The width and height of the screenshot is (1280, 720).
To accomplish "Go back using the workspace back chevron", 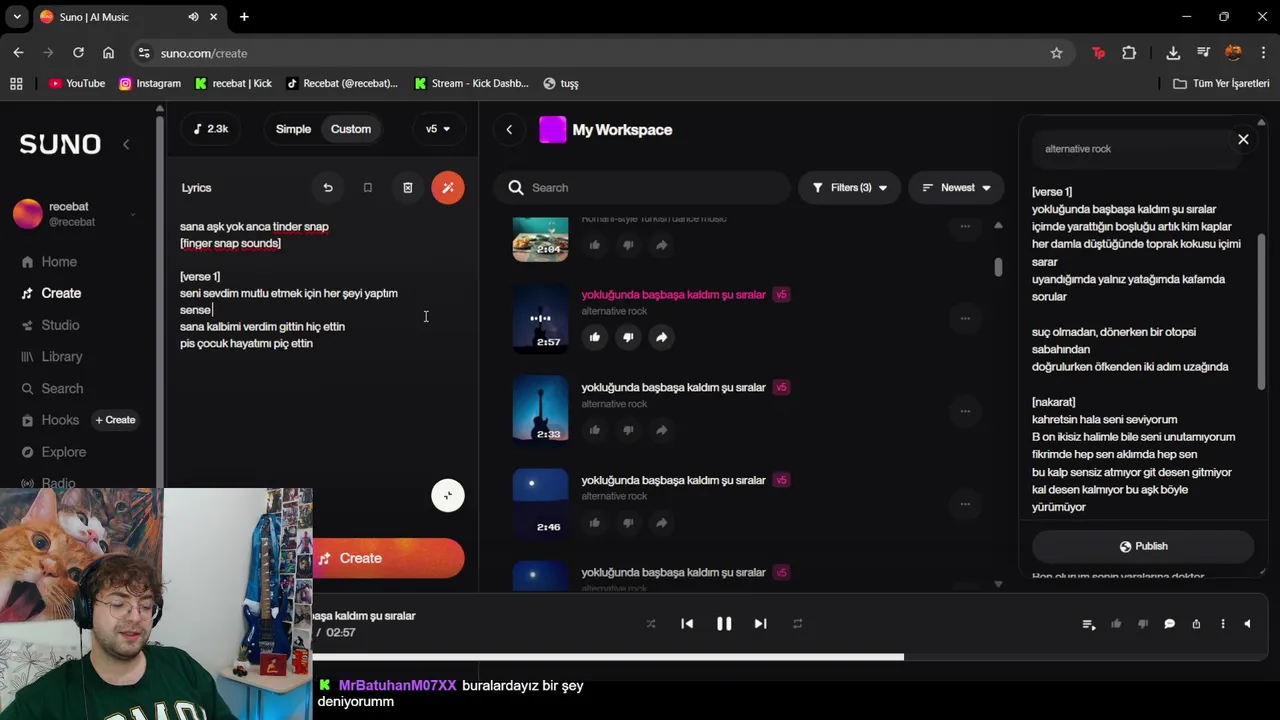I will coord(509,130).
